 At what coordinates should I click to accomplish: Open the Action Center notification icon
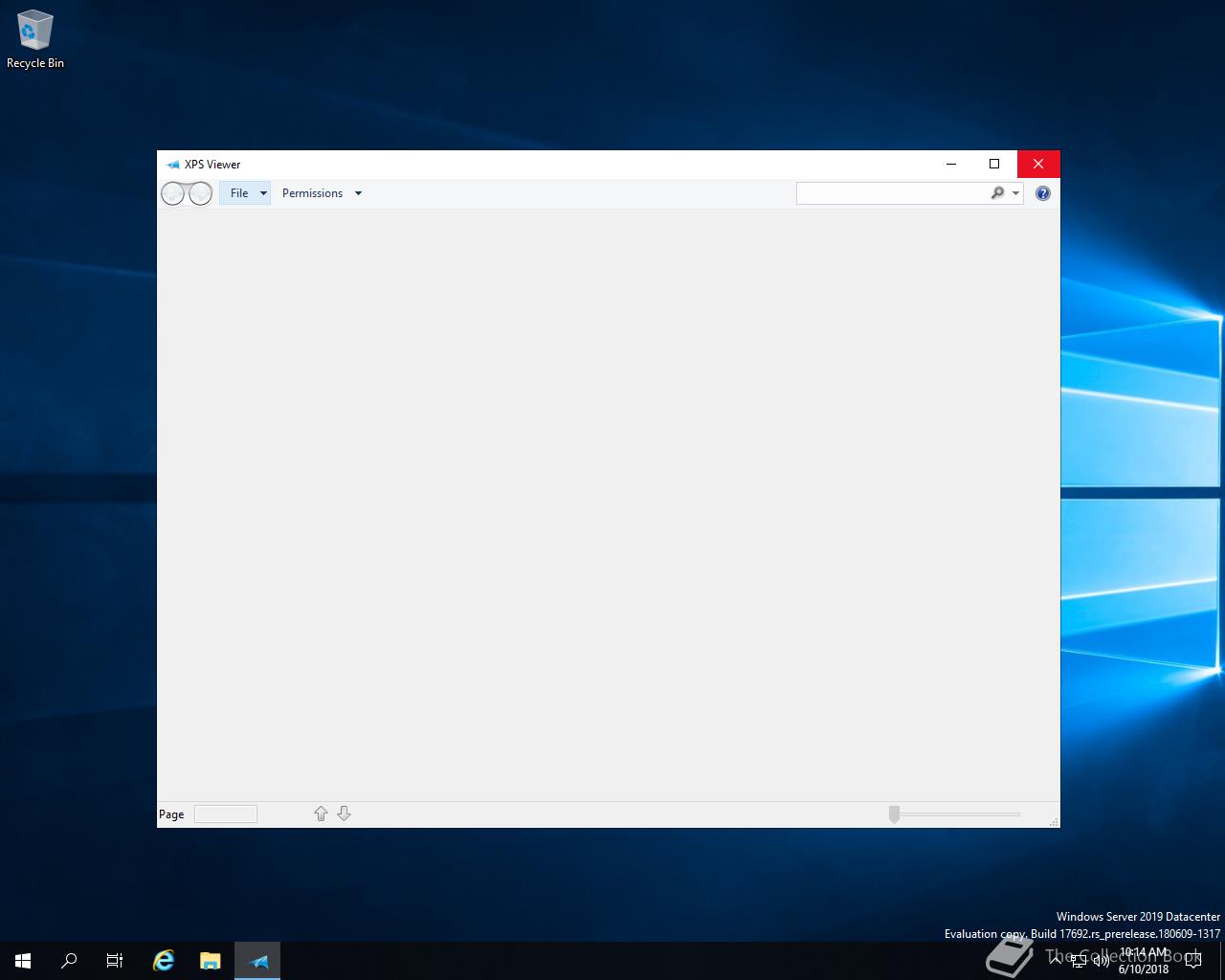pyautogui.click(x=1193, y=961)
